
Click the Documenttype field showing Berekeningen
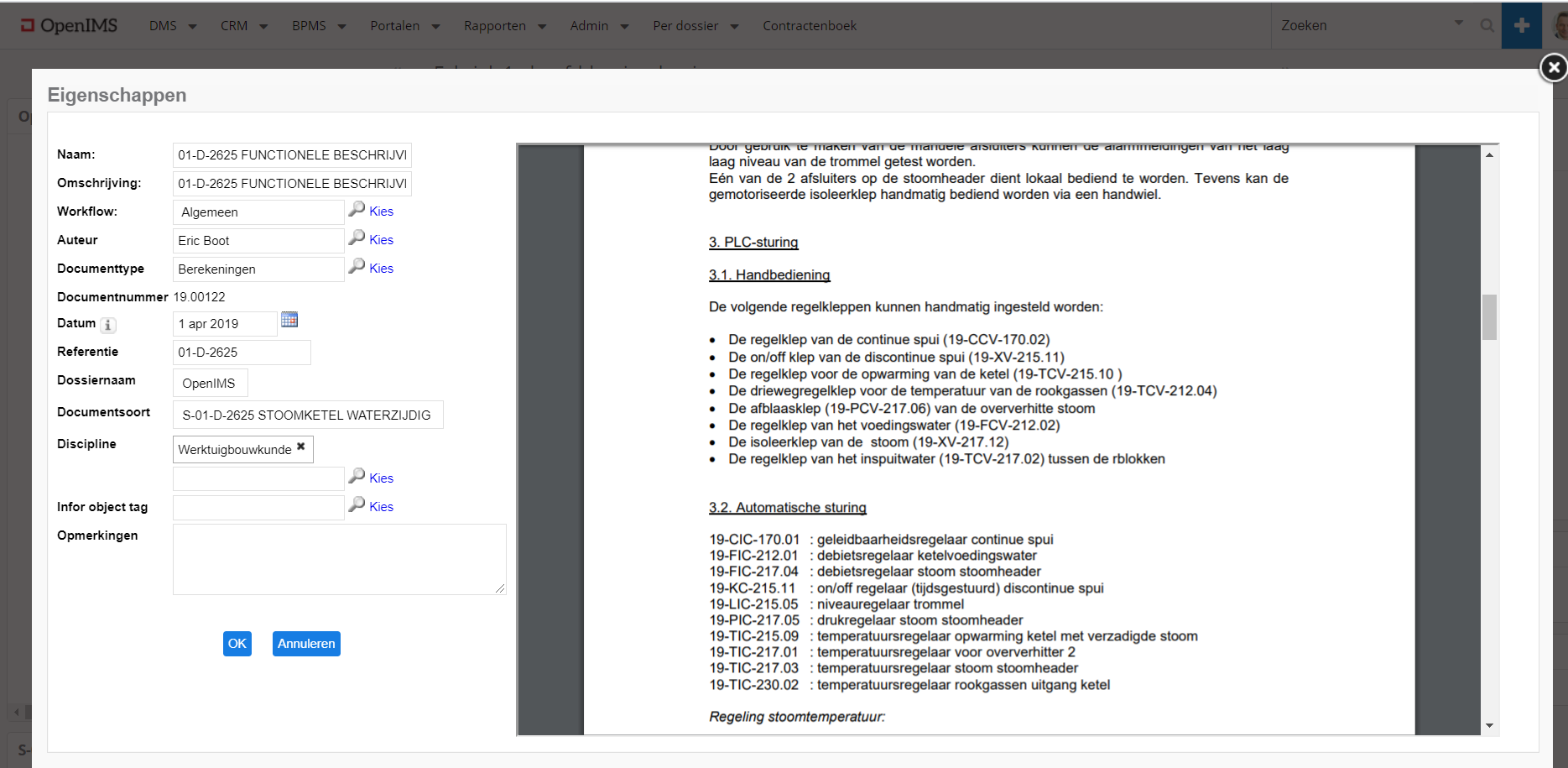[x=258, y=269]
